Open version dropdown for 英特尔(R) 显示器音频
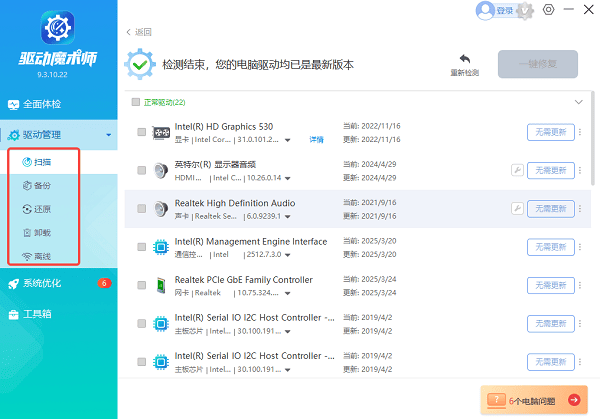 point(287,178)
